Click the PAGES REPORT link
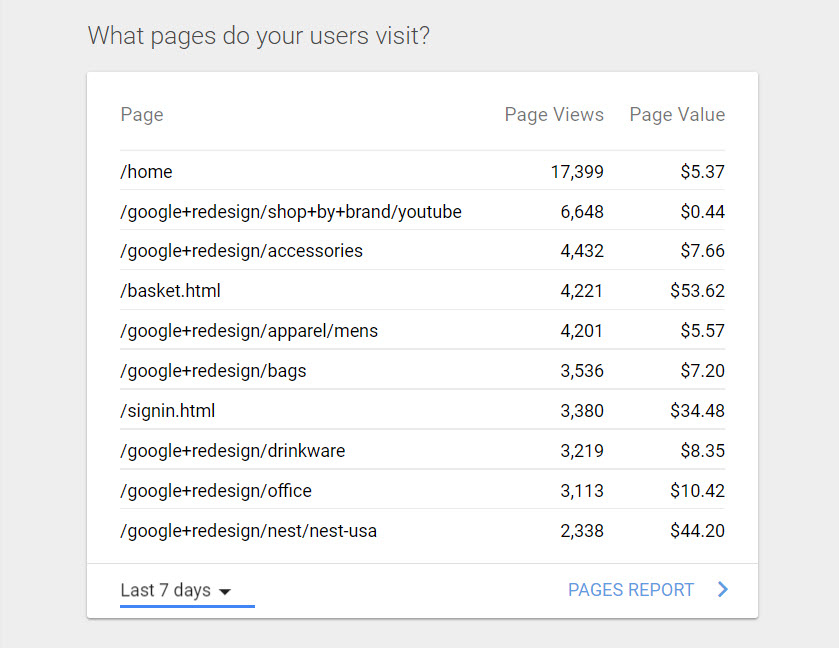839x648 pixels. [x=630, y=590]
